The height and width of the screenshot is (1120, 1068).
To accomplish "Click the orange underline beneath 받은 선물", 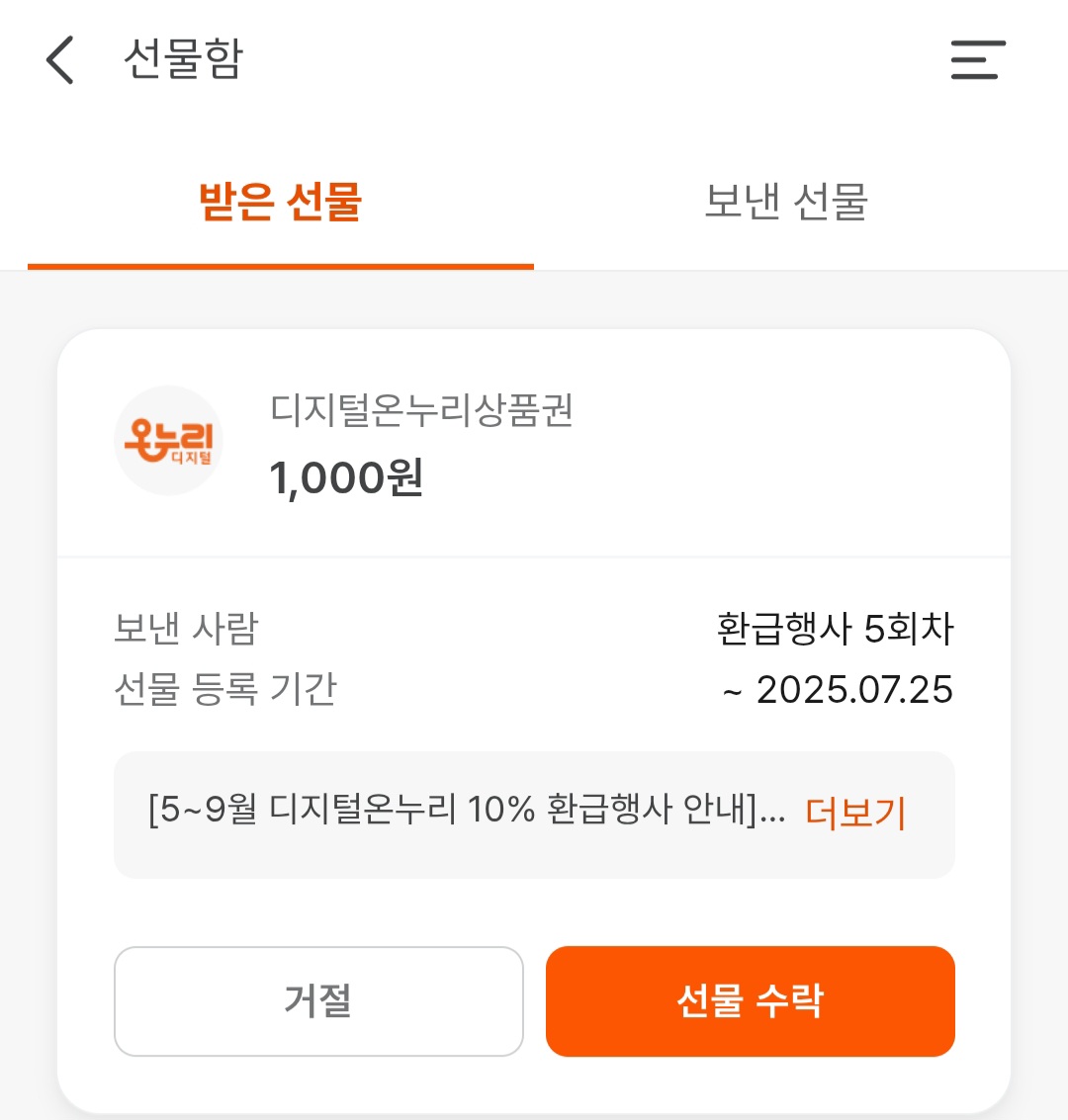I will [x=281, y=267].
